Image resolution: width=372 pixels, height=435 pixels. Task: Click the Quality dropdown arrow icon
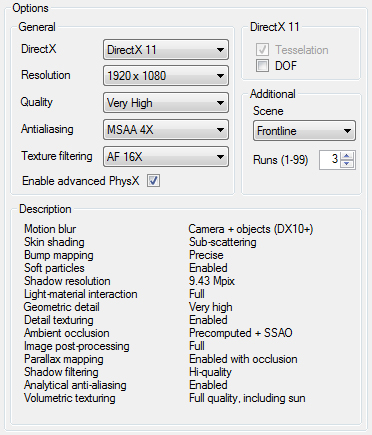[x=220, y=103]
